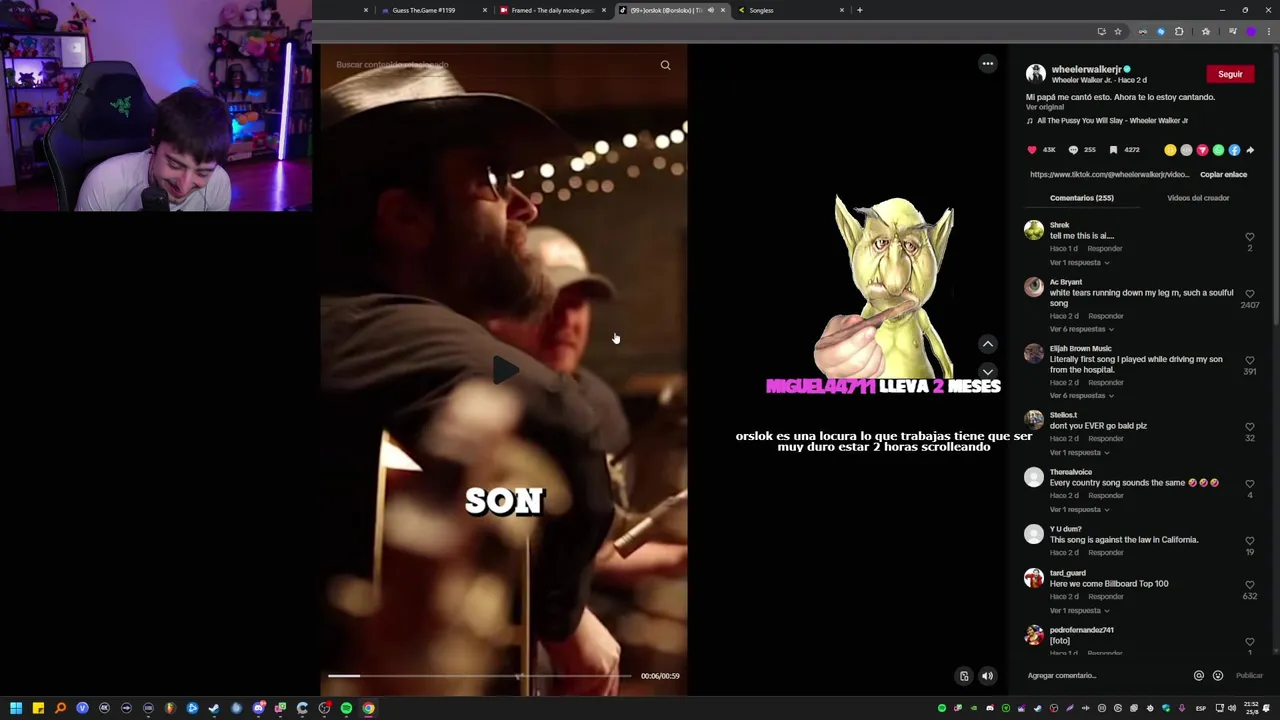Expand 1 reply under Shrek's comment
Viewport: 1280px width, 720px height.
pos(1079,263)
